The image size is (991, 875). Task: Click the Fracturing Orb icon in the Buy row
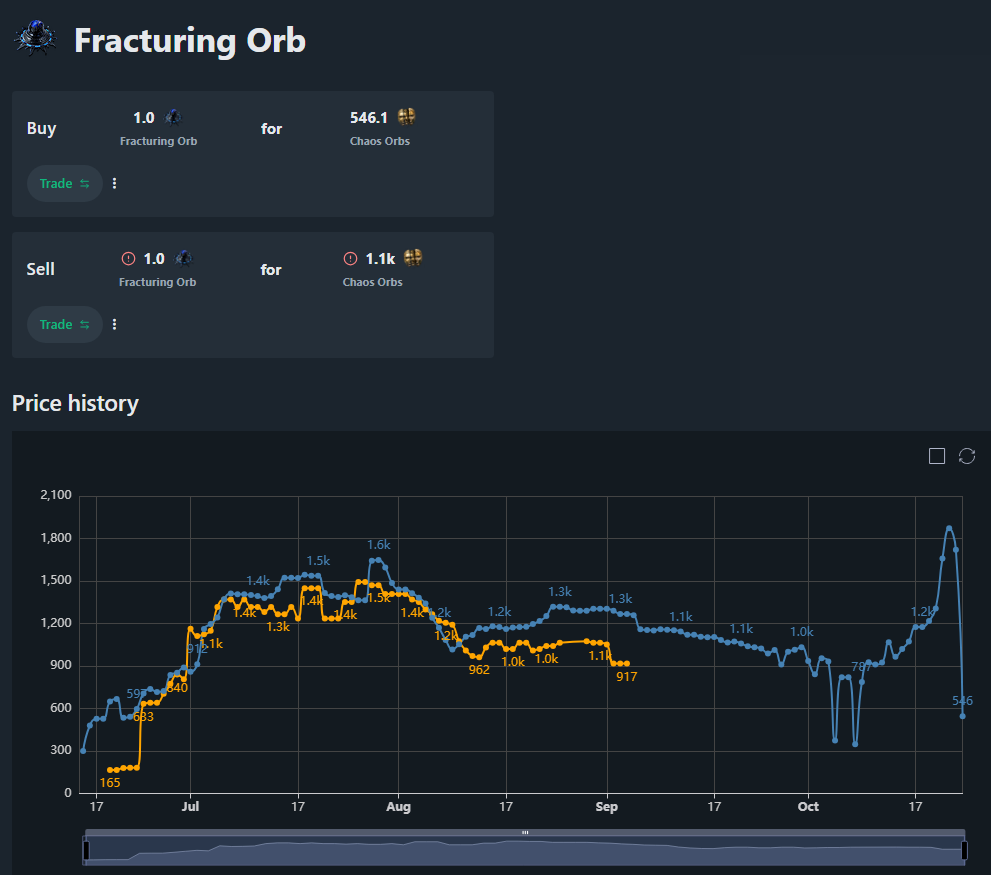point(174,117)
